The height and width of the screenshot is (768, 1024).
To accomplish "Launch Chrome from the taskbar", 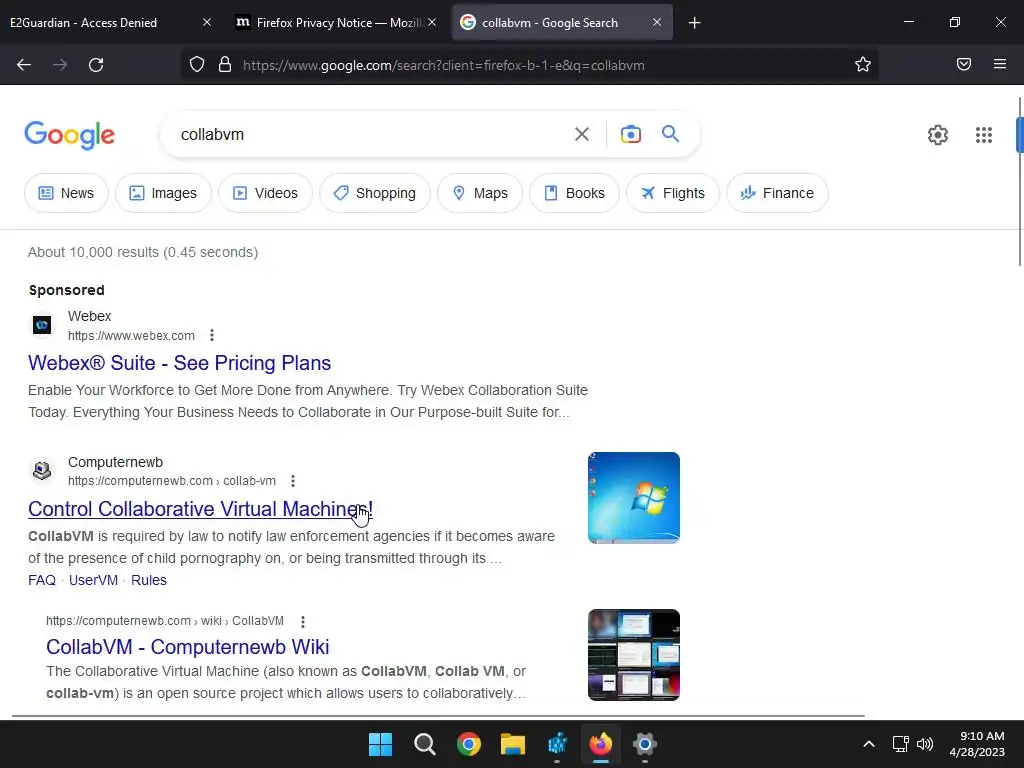I will (469, 744).
